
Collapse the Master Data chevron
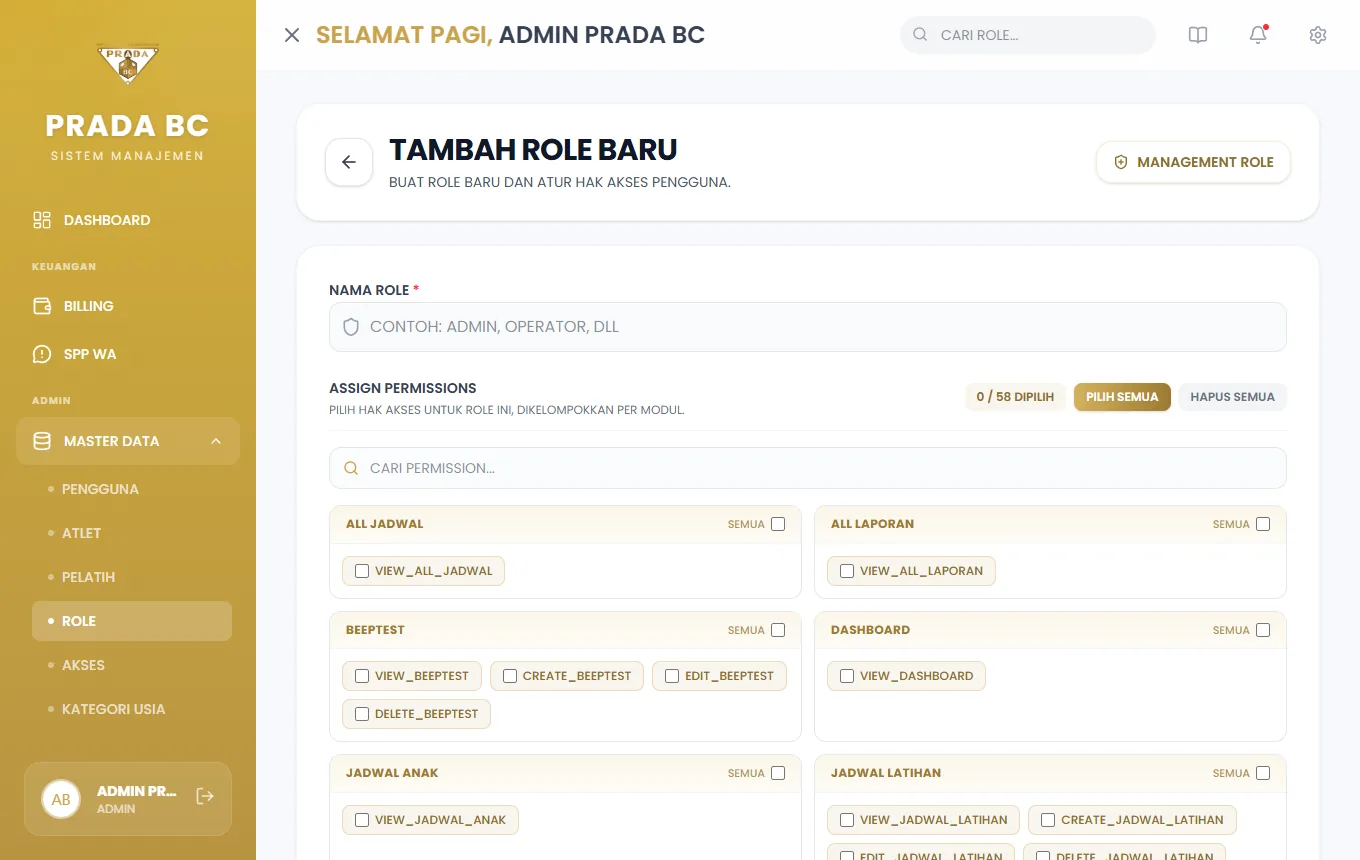(216, 441)
